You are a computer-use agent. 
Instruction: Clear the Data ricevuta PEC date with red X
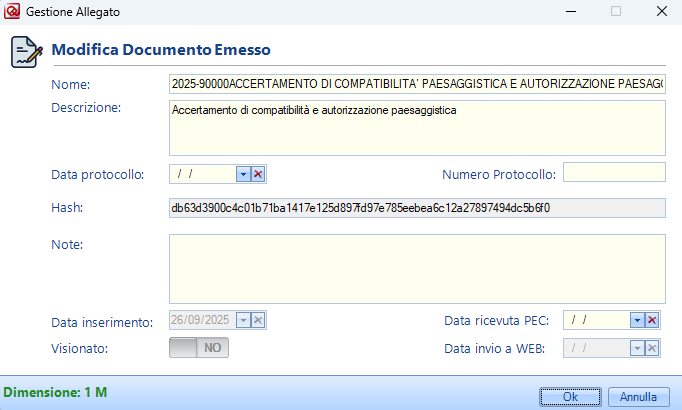[x=651, y=320]
